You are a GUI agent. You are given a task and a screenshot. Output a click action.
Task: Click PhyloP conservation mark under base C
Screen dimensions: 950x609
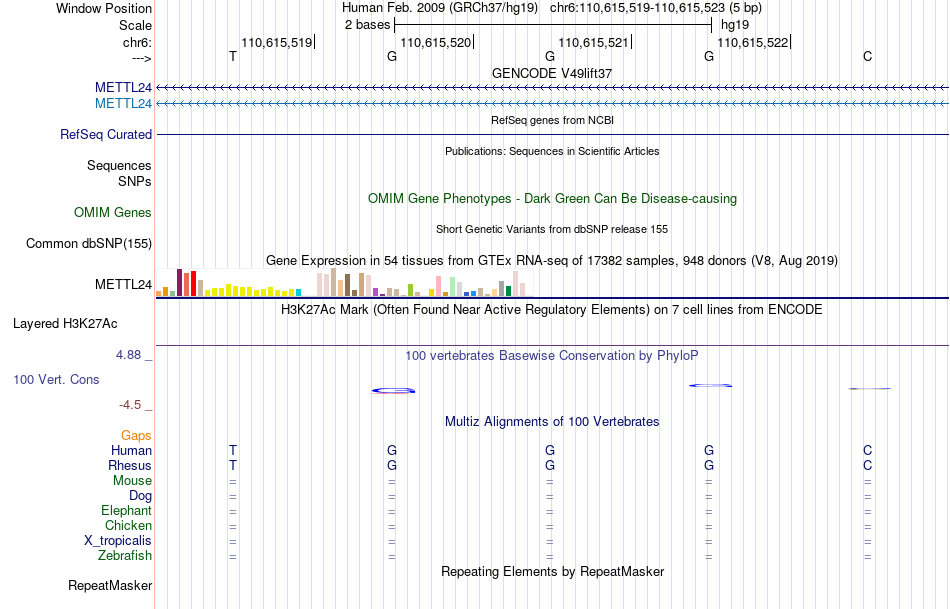pos(869,388)
